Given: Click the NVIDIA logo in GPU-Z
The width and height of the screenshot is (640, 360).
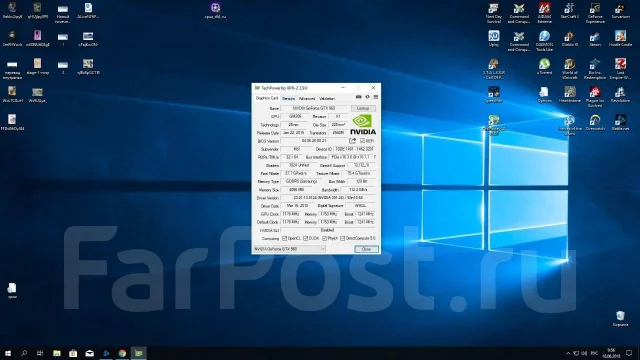Looking at the screenshot, I should pos(363,125).
